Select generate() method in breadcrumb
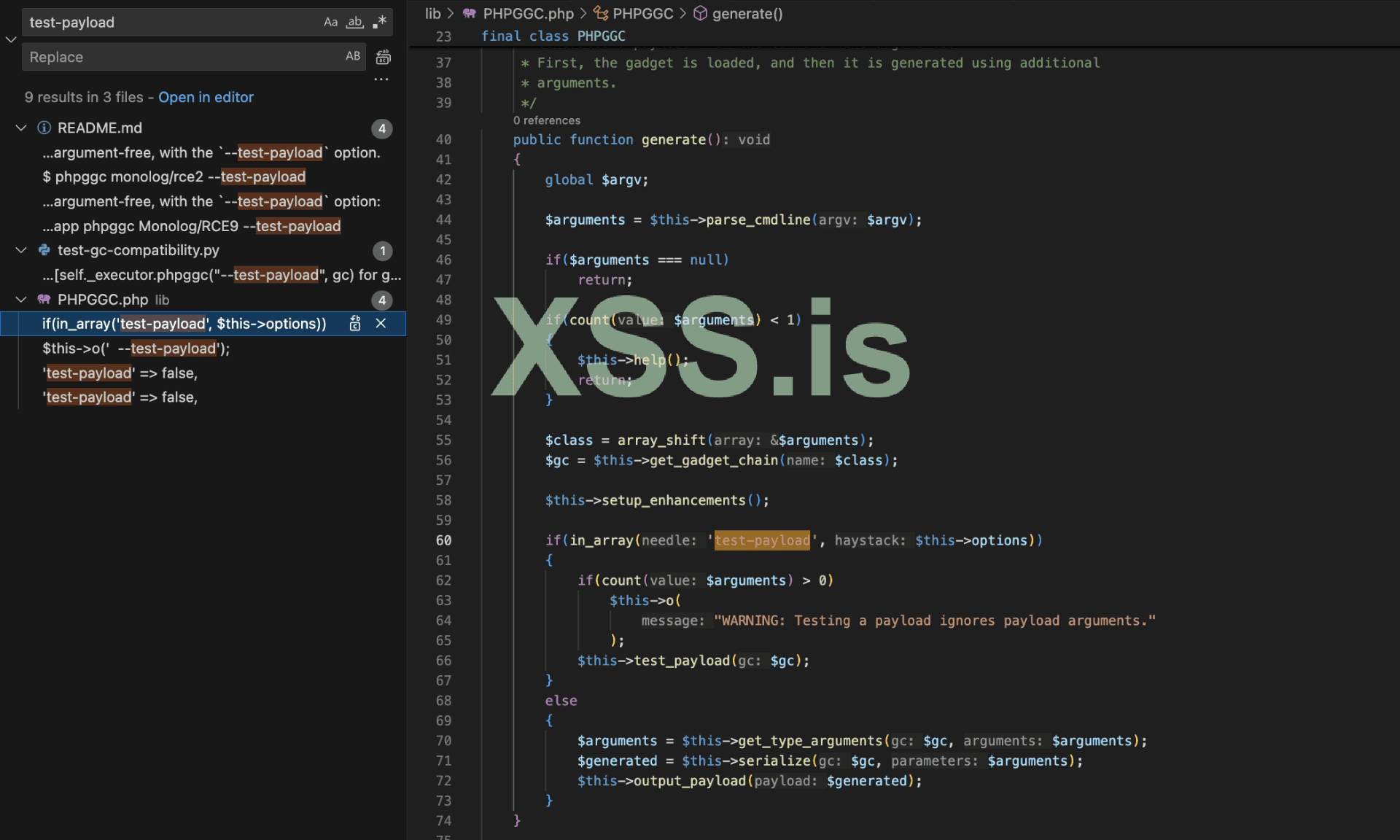Image resolution: width=1400 pixels, height=840 pixels. pos(746,14)
